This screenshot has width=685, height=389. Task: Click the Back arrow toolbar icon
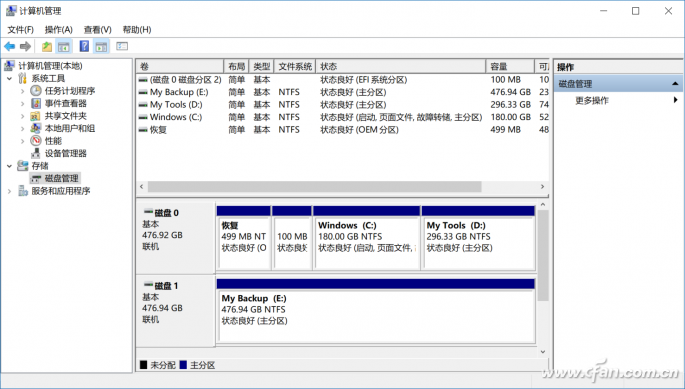point(10,46)
